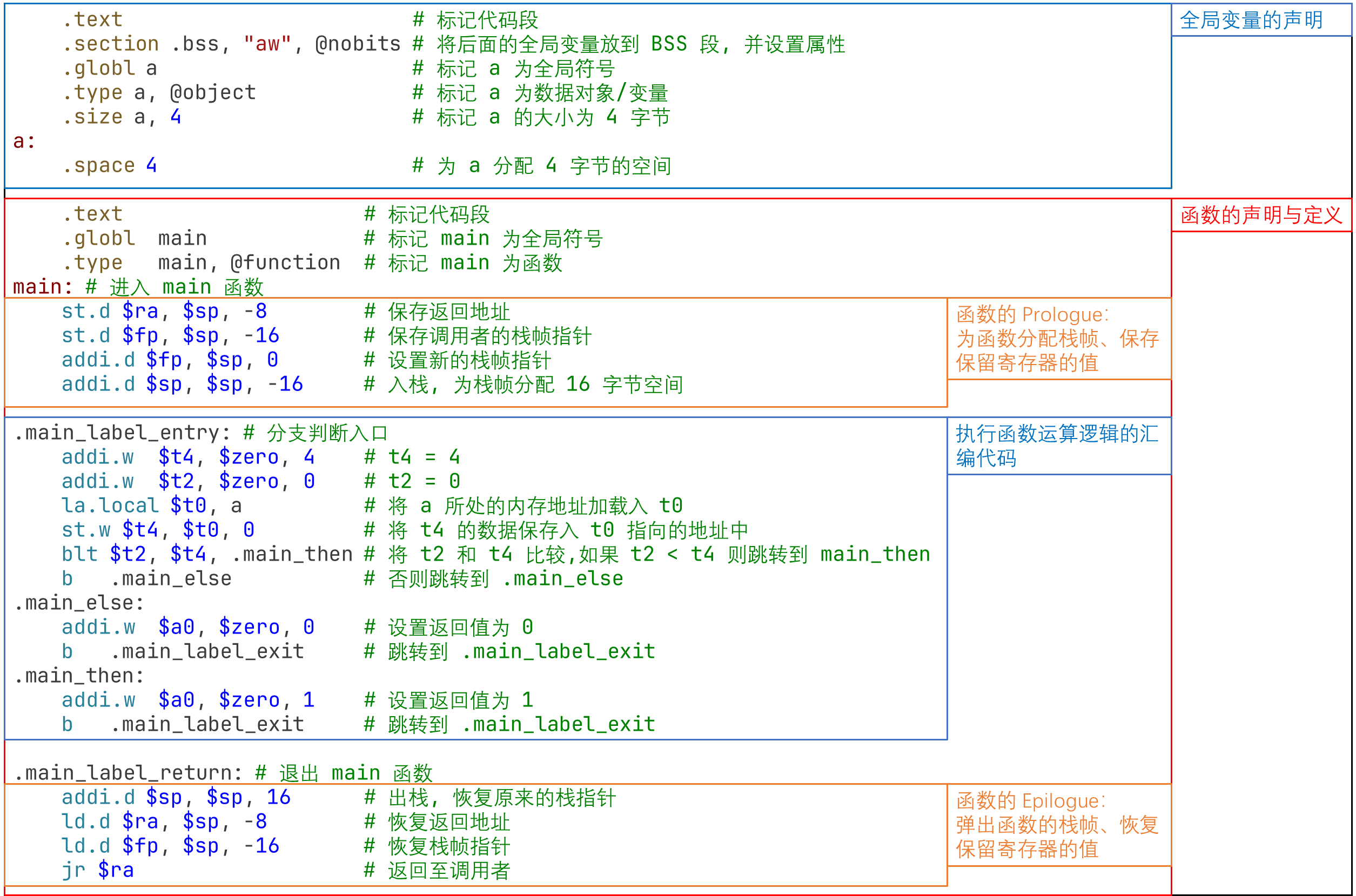Click the '.type a, @object' line
The image size is (1356, 896).
pos(159,92)
